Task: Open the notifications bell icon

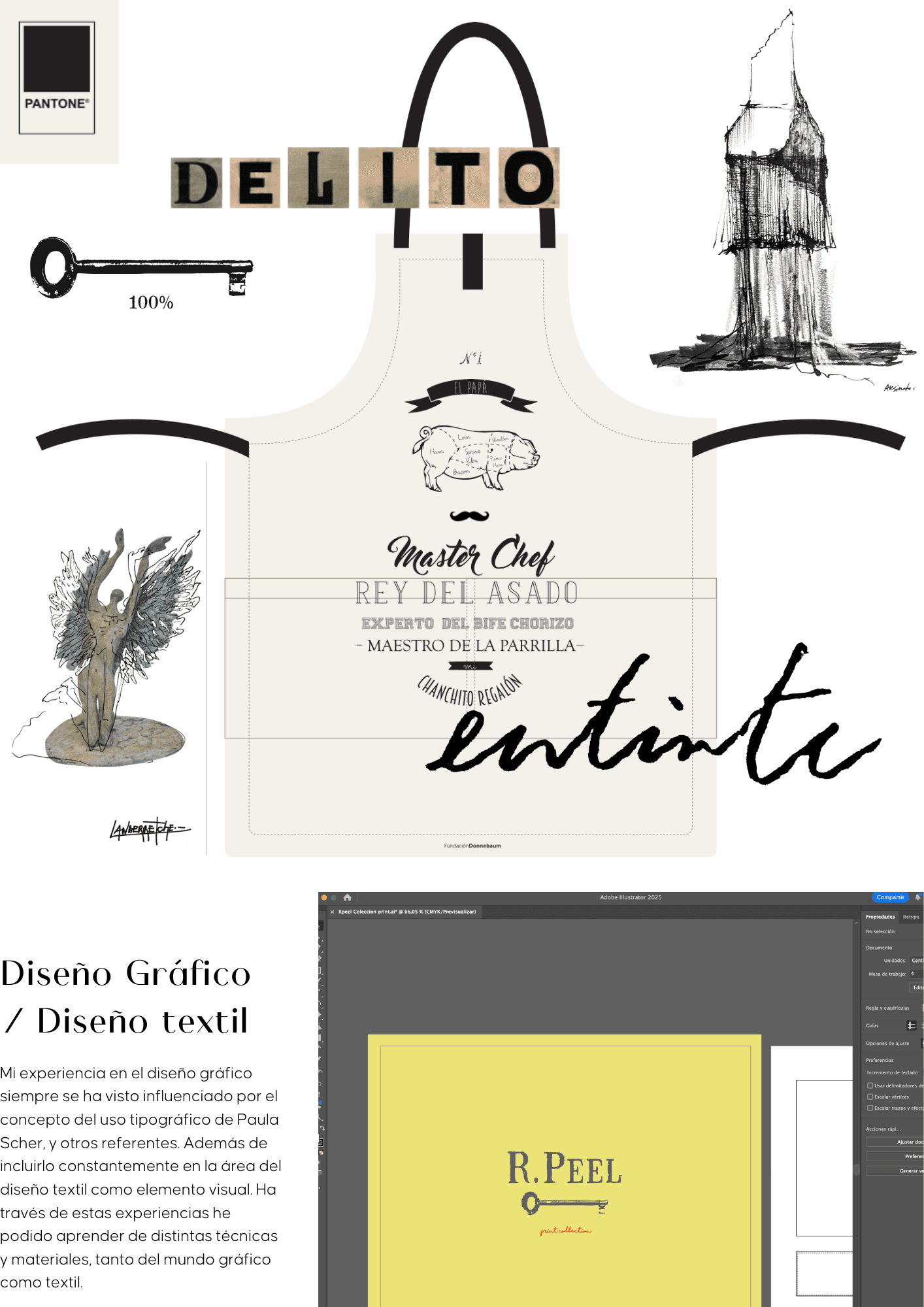Action: 918,897
